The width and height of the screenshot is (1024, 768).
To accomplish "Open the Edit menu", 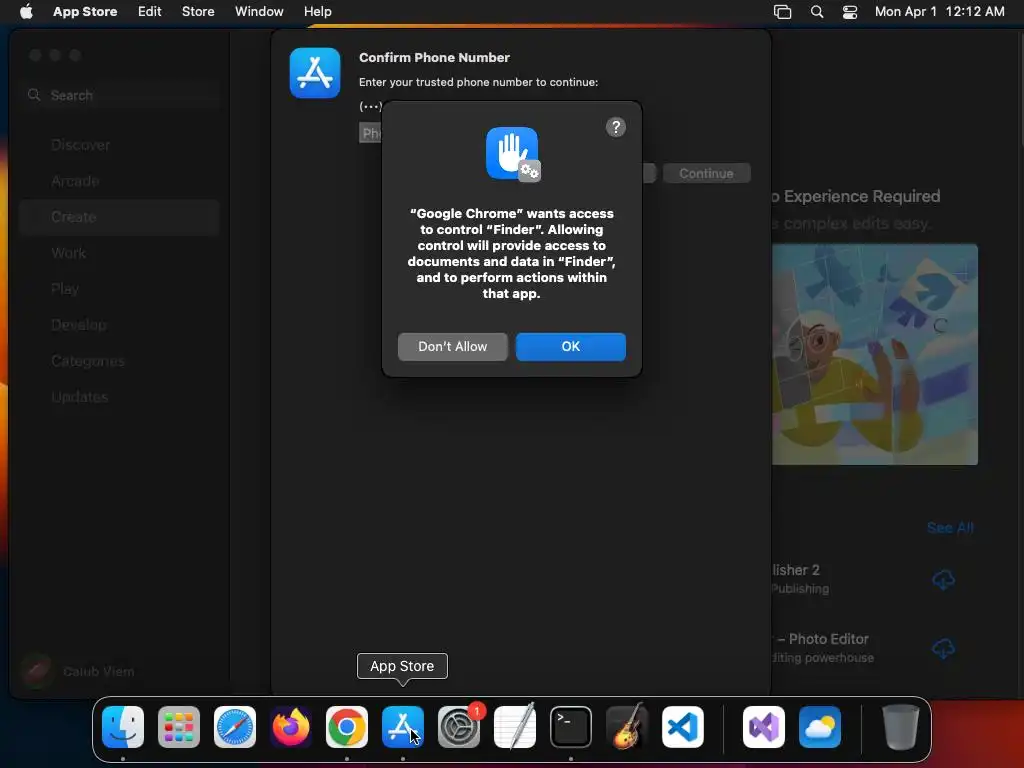I will point(150,11).
